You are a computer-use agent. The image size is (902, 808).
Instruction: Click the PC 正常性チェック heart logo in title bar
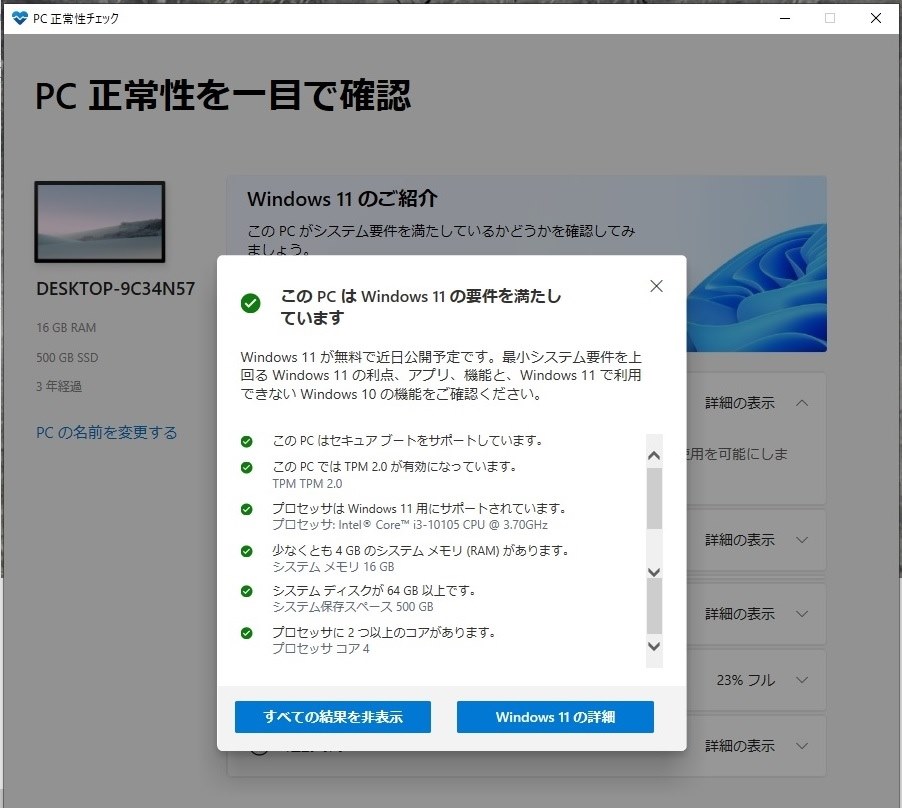pos(16,17)
